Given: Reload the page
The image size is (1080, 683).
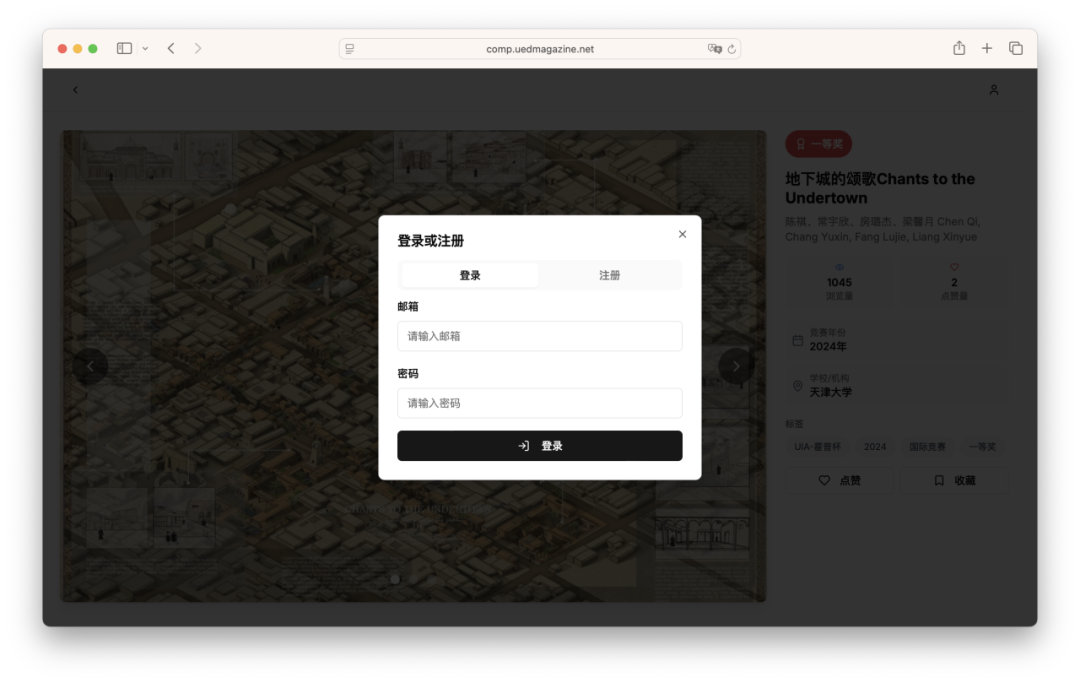Looking at the screenshot, I should [x=731, y=49].
